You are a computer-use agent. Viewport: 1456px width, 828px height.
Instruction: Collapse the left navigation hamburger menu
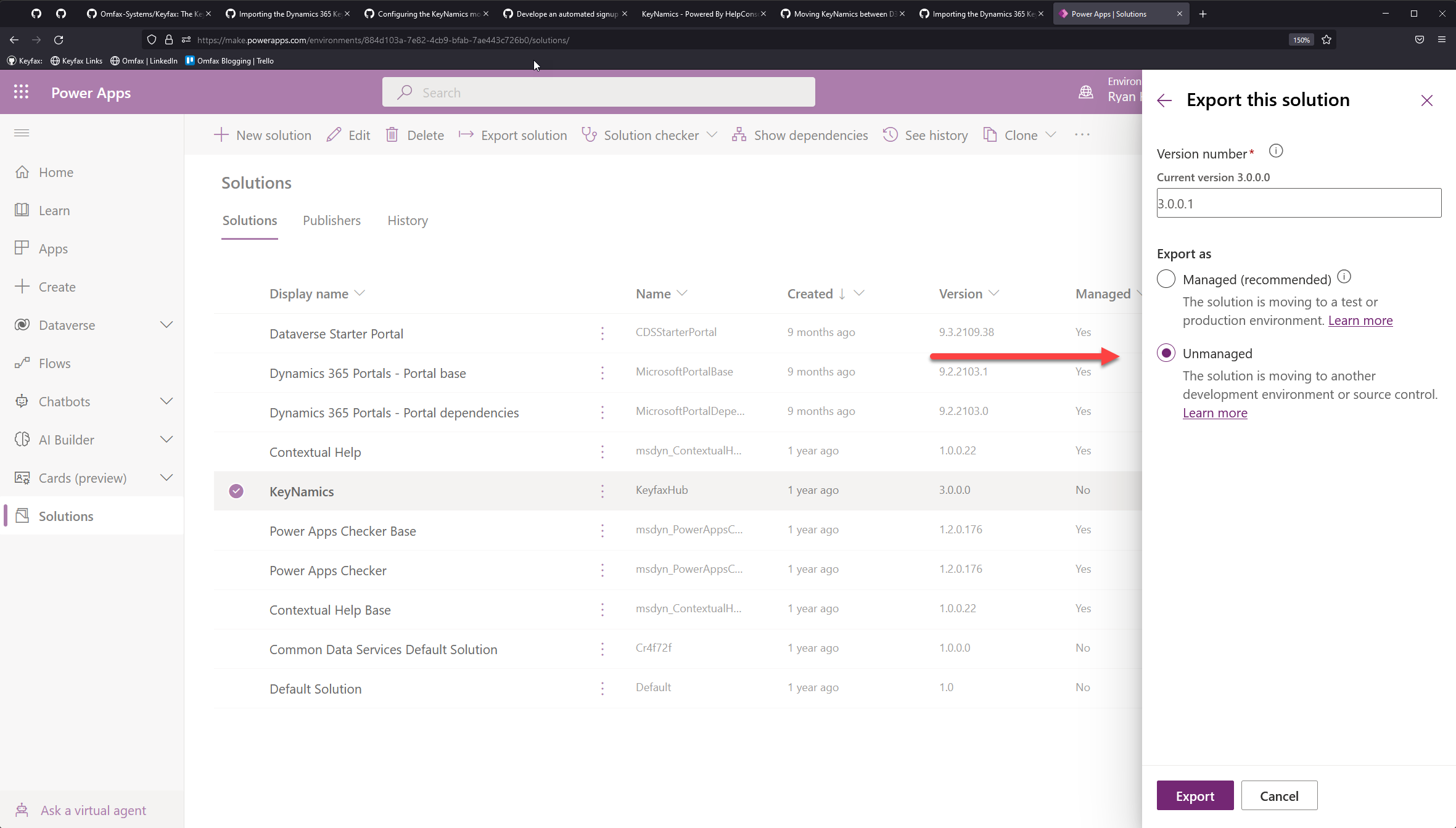22,133
